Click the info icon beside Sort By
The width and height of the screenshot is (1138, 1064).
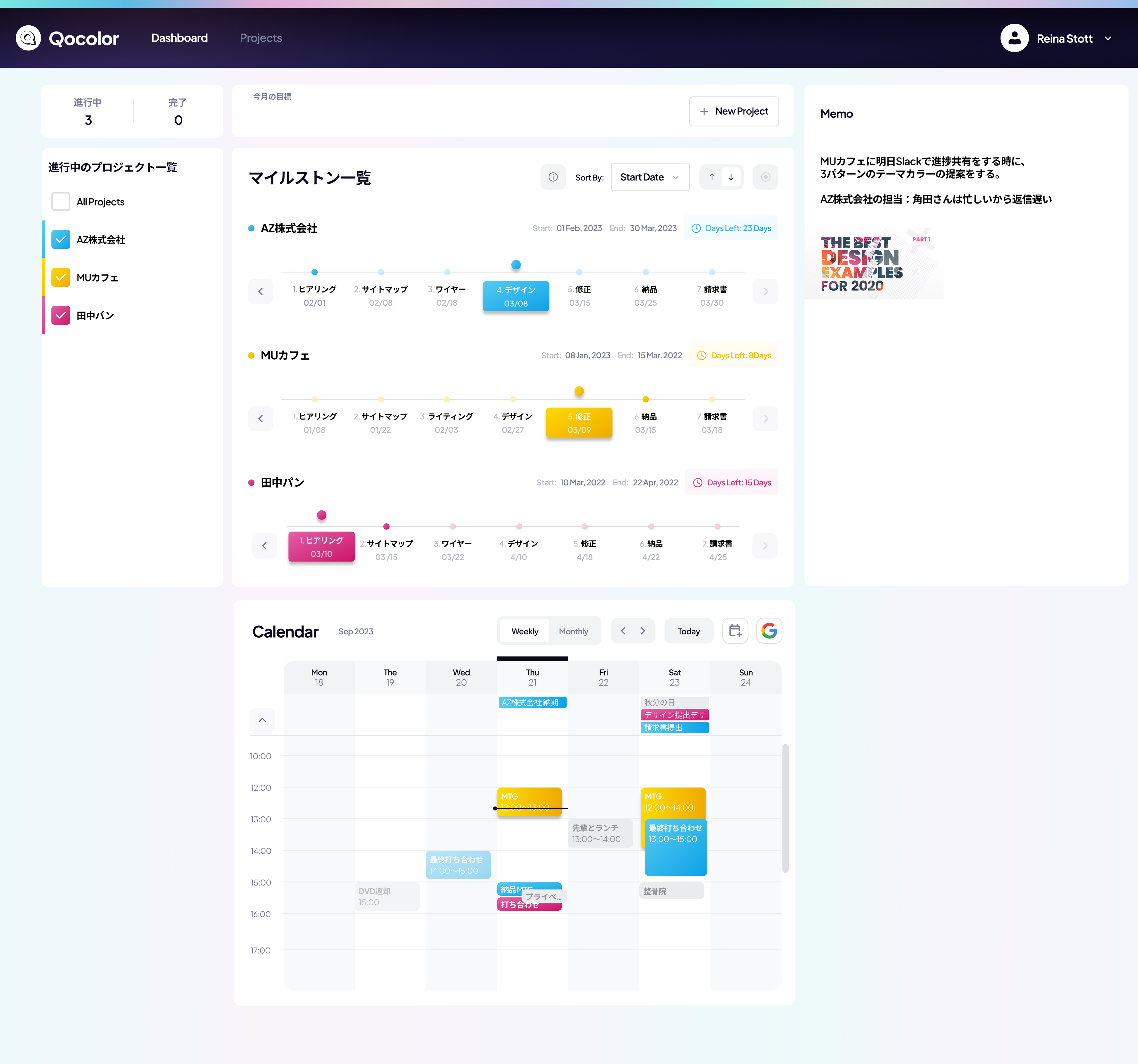pos(552,177)
